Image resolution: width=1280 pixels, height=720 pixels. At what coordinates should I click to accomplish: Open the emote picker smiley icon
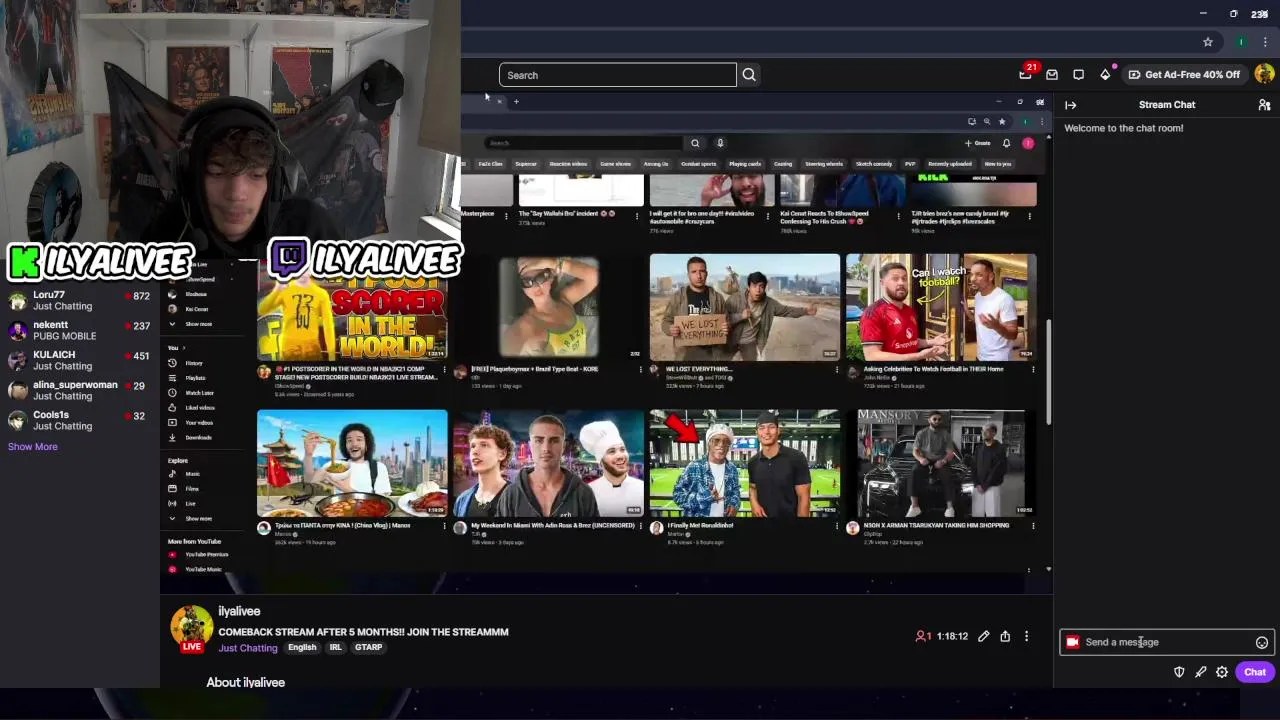1262,643
